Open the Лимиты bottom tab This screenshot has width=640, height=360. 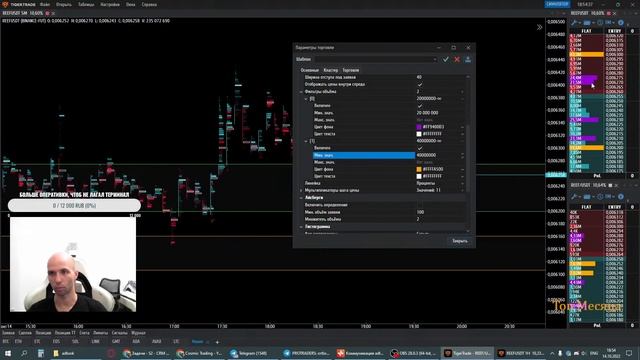(100, 333)
